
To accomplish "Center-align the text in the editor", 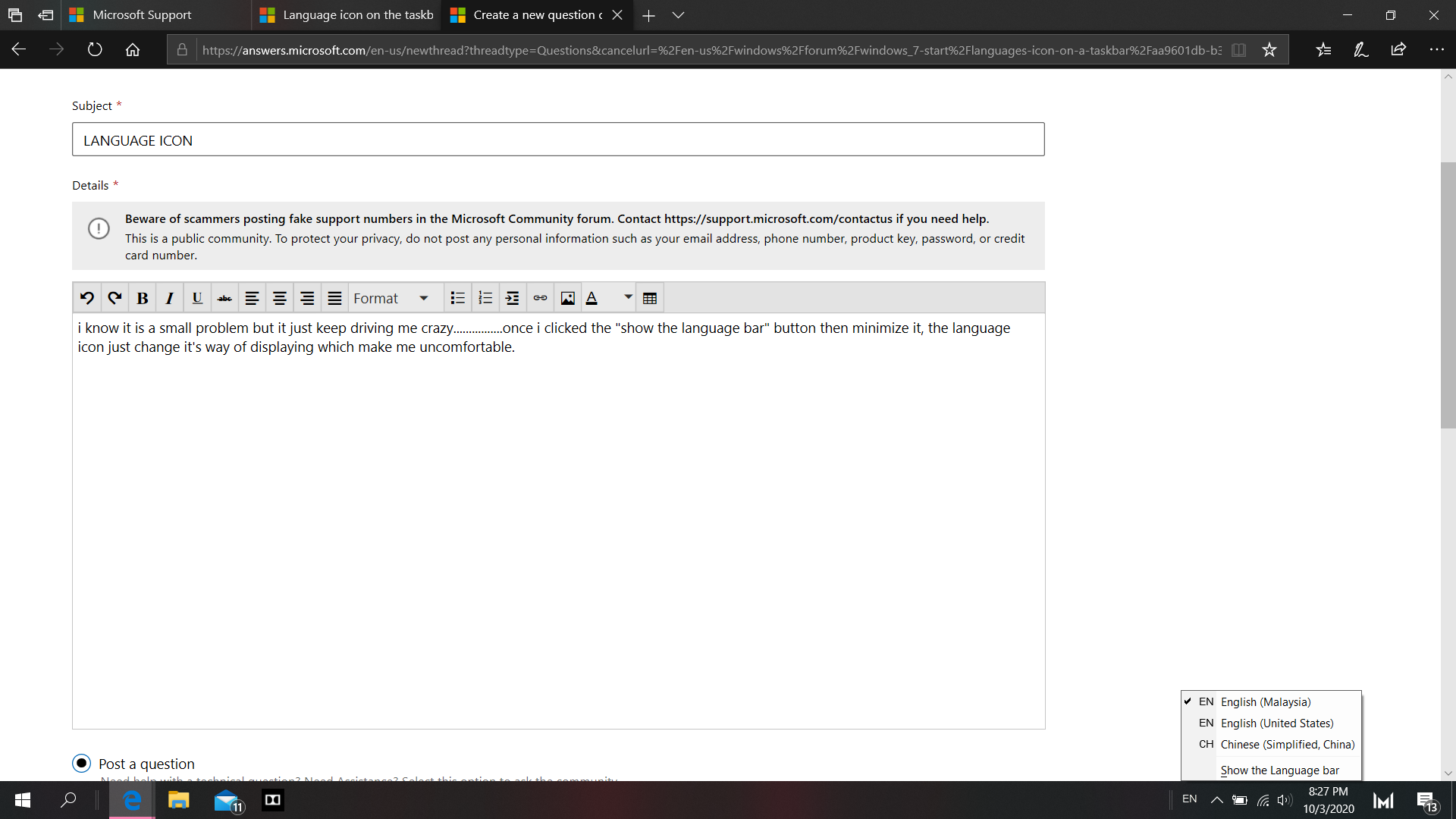I will 279,298.
